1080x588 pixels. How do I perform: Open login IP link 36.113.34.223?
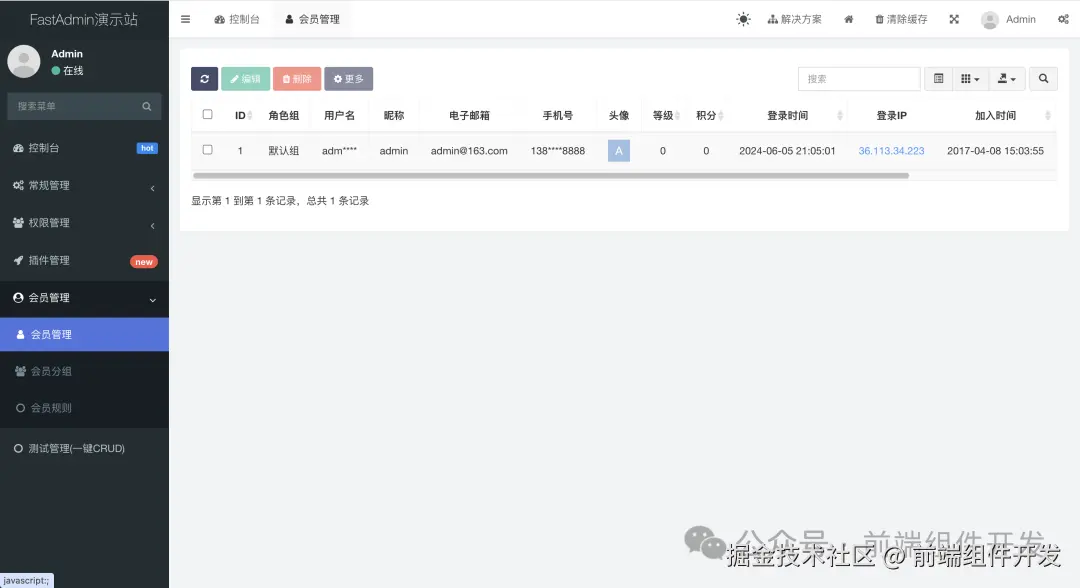coord(891,151)
